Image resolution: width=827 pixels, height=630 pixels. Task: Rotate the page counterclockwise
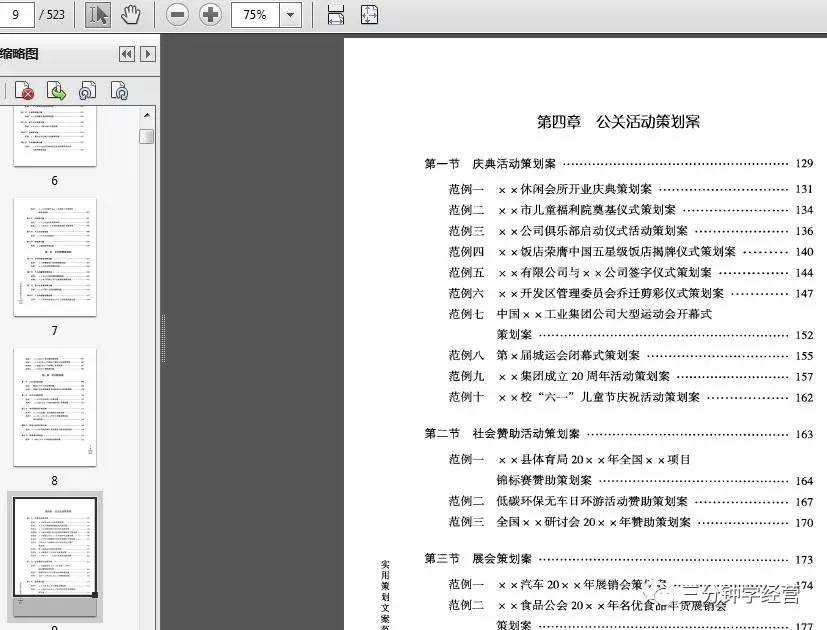[87, 90]
